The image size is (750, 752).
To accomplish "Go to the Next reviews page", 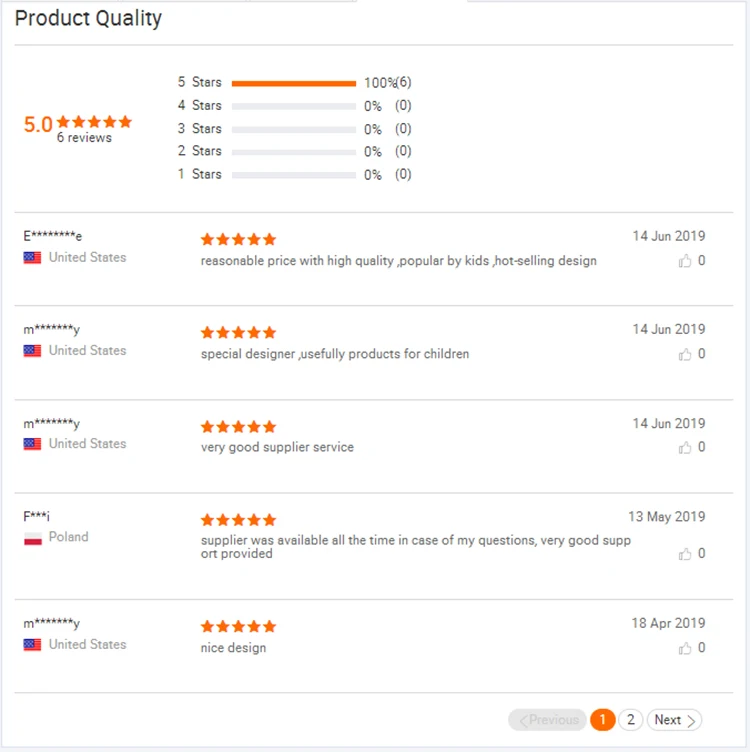I will 674,720.
